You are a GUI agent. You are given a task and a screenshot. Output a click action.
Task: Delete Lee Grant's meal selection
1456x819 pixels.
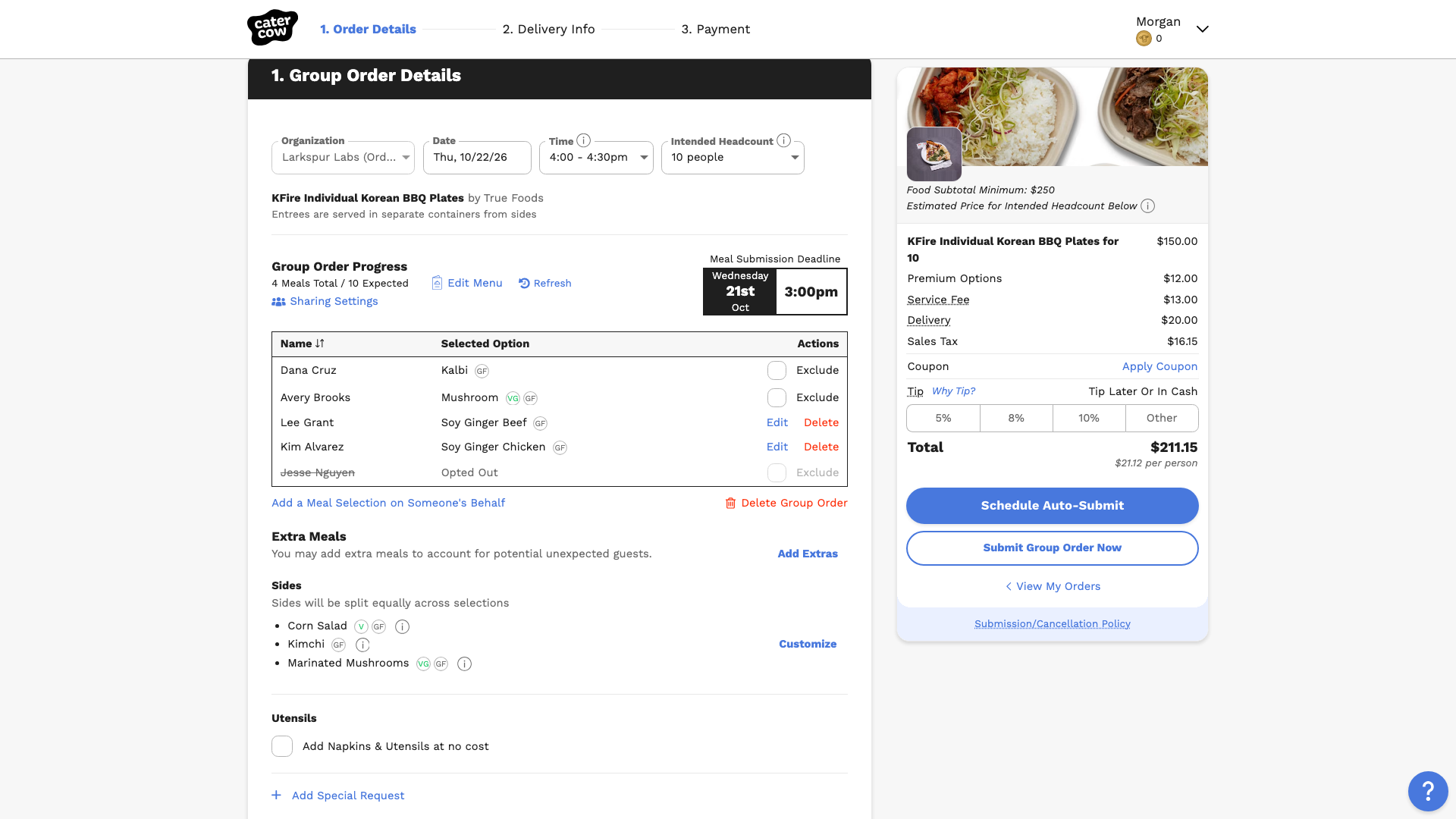point(821,422)
